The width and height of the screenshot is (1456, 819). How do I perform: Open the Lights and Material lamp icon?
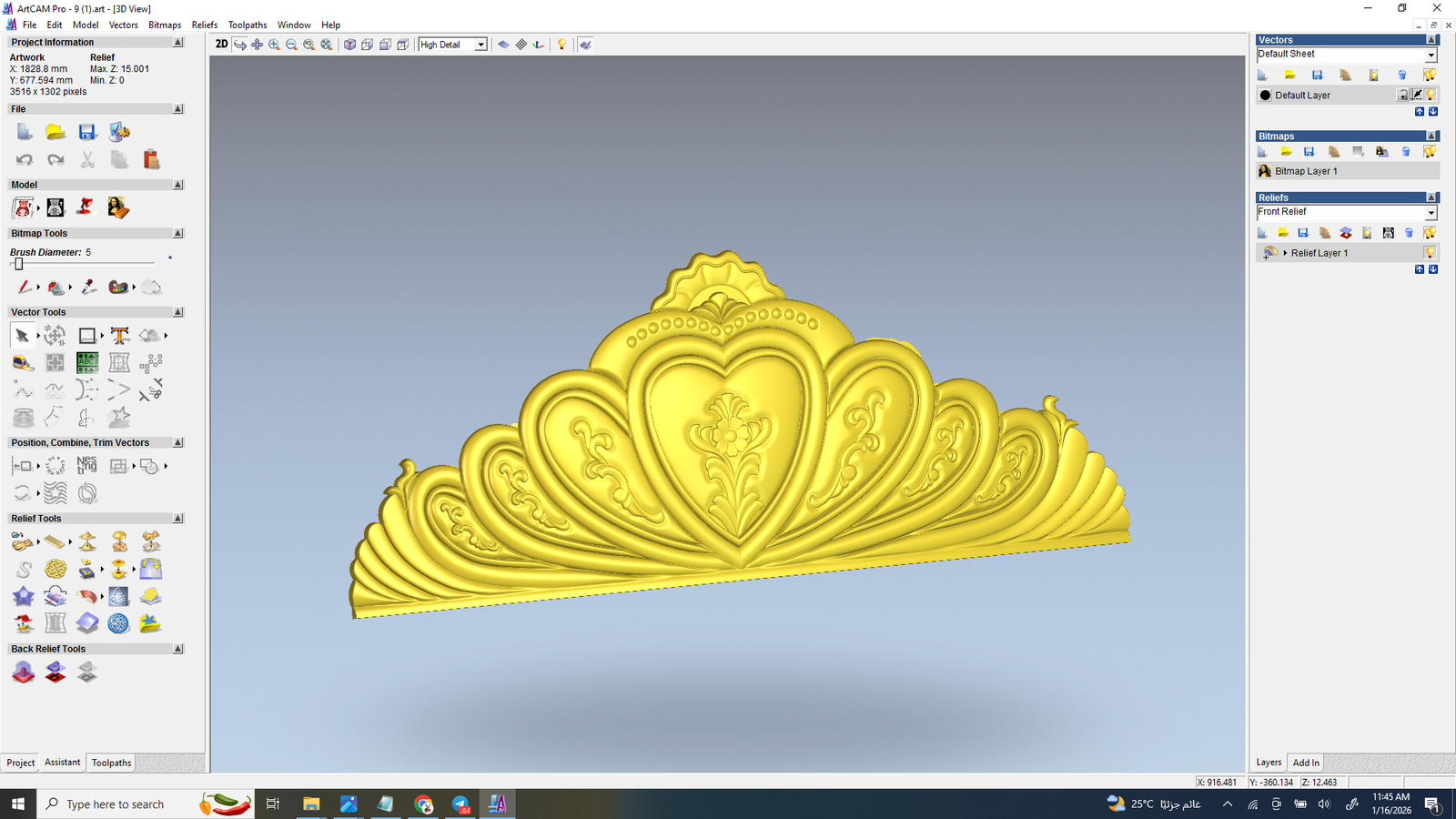(x=561, y=45)
